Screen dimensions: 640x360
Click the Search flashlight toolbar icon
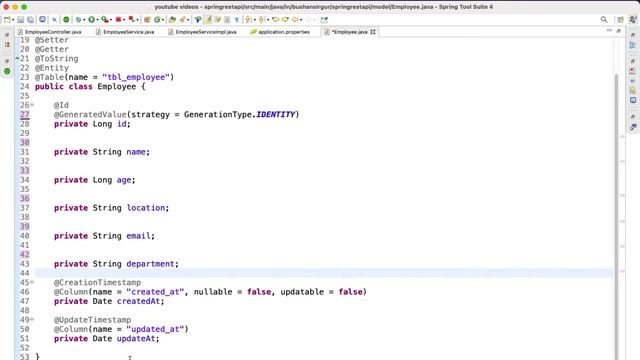182,20
